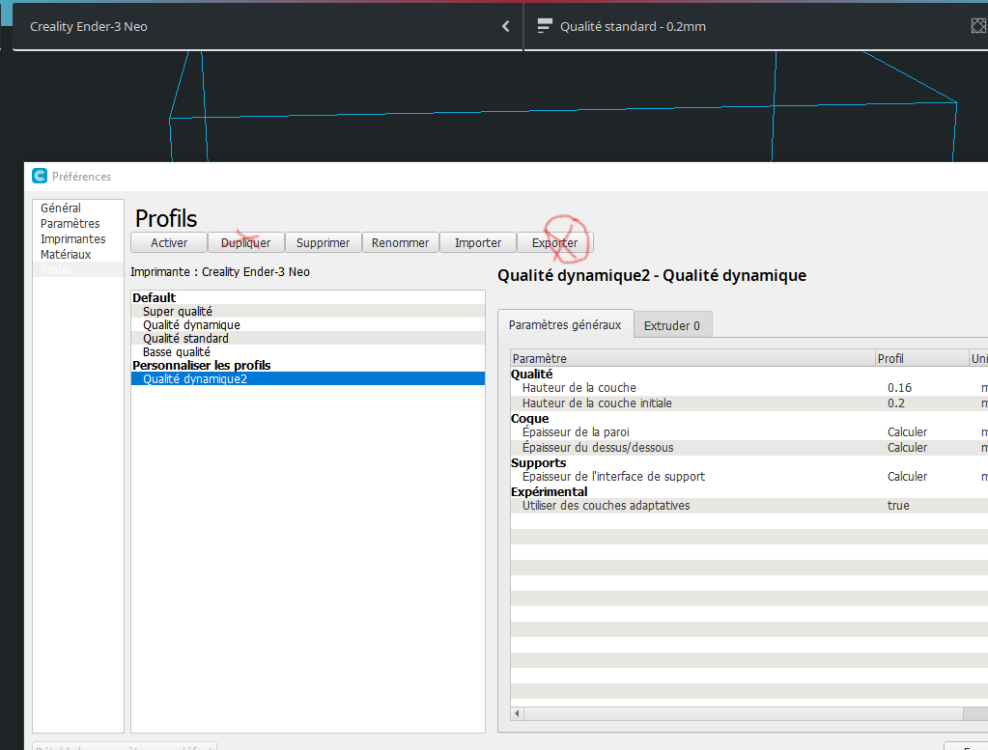Image resolution: width=988 pixels, height=750 pixels.
Task: Switch to the Paramètres généraux tab
Action: point(565,325)
